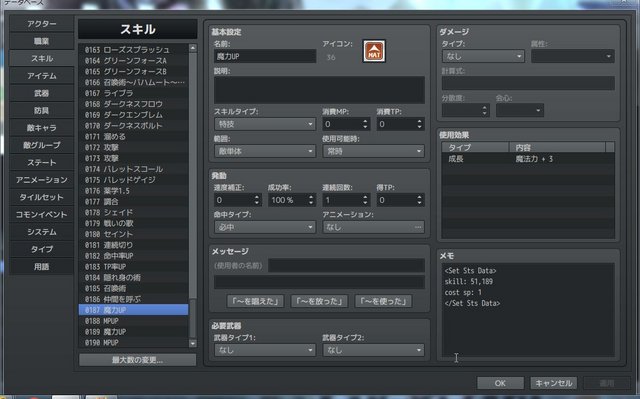Click the 「～を使った」 message button
640x399 pixels.
click(x=383, y=301)
